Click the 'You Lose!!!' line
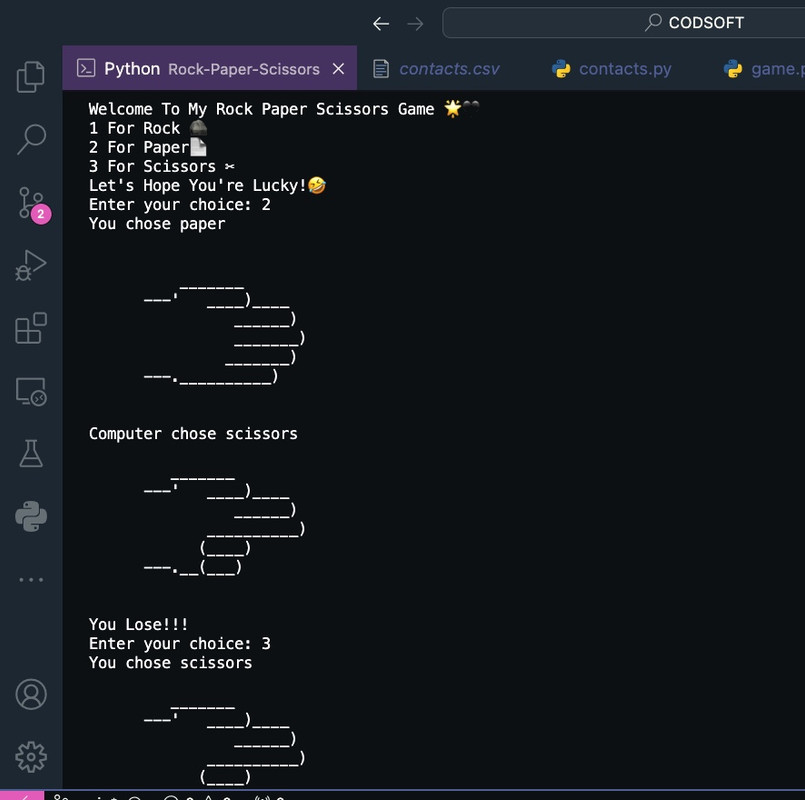 click(138, 624)
